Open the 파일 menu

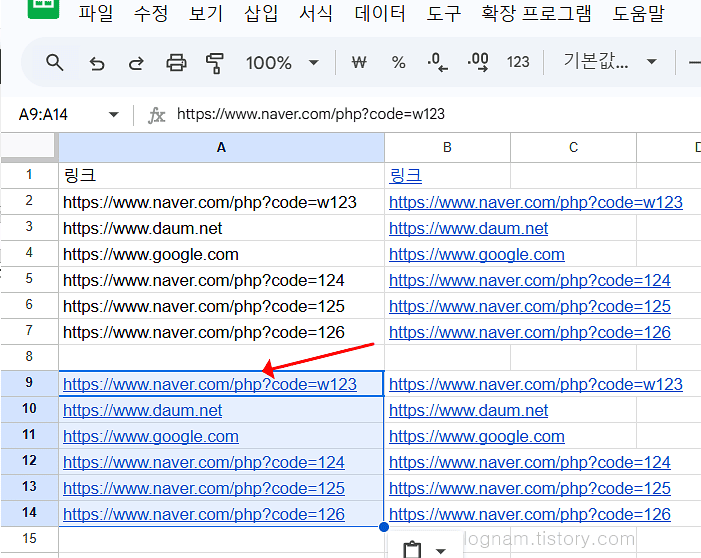tap(96, 13)
